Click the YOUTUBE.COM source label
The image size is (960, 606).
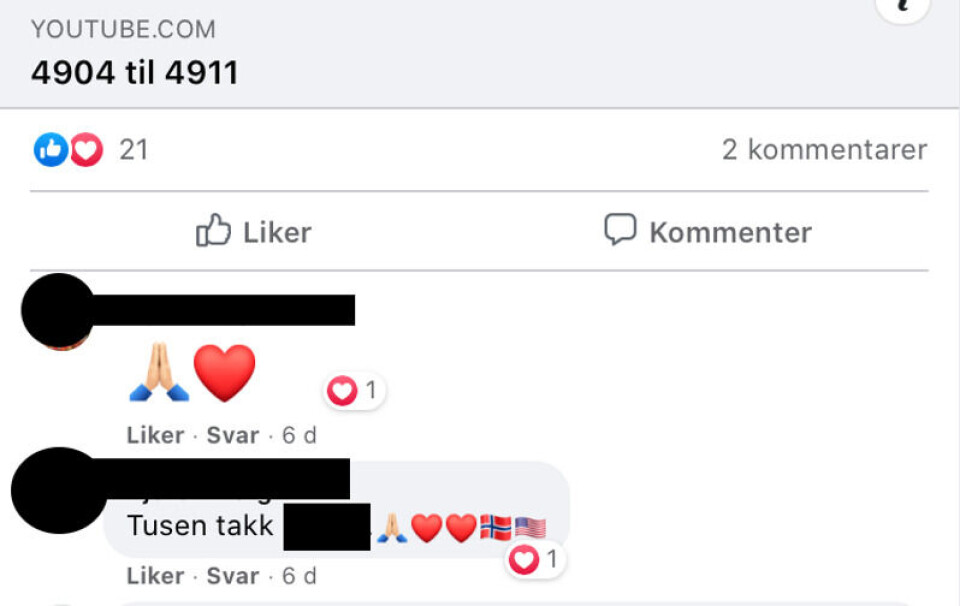(x=123, y=29)
